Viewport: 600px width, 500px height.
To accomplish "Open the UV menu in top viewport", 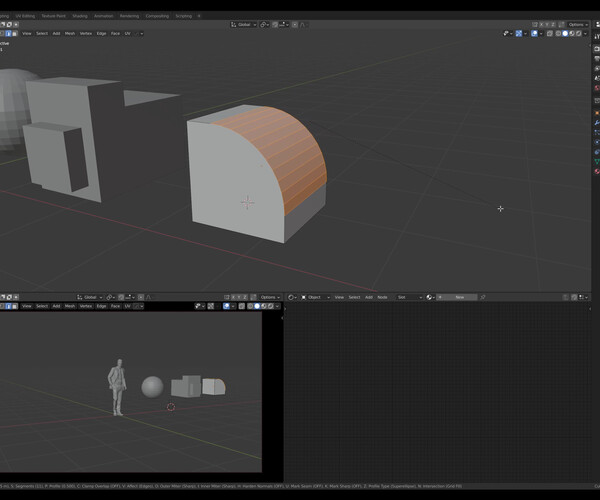I will click(127, 33).
